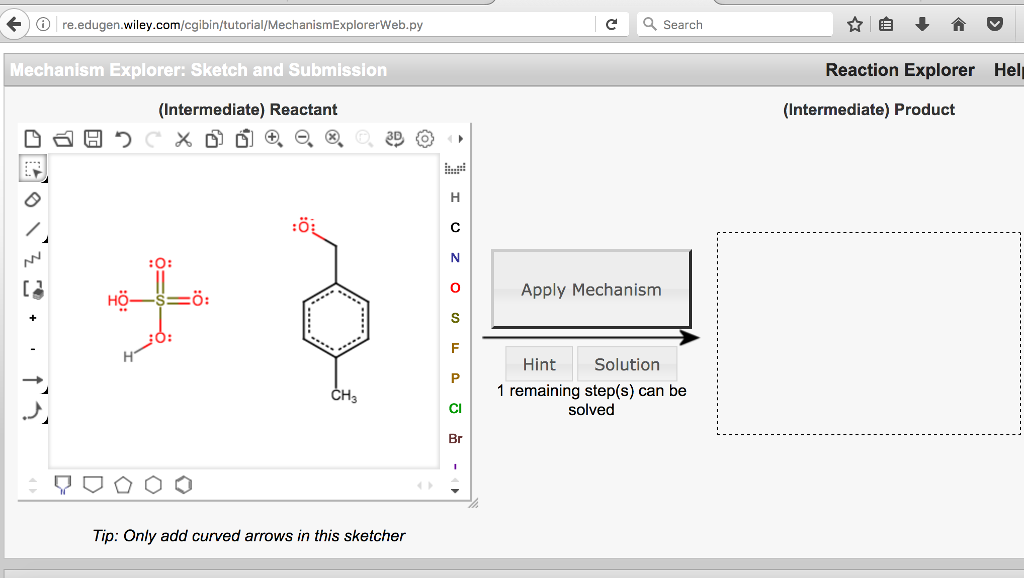Choose the carbon chain zigzag tool

point(33,260)
